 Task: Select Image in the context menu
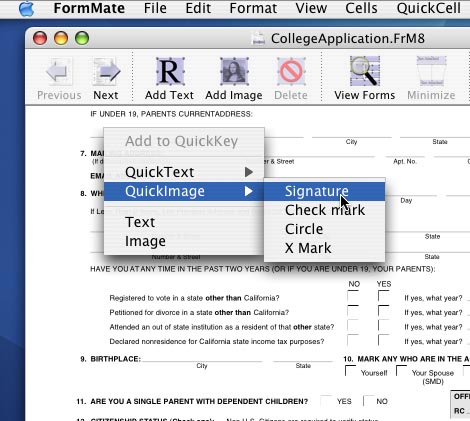pos(184,241)
